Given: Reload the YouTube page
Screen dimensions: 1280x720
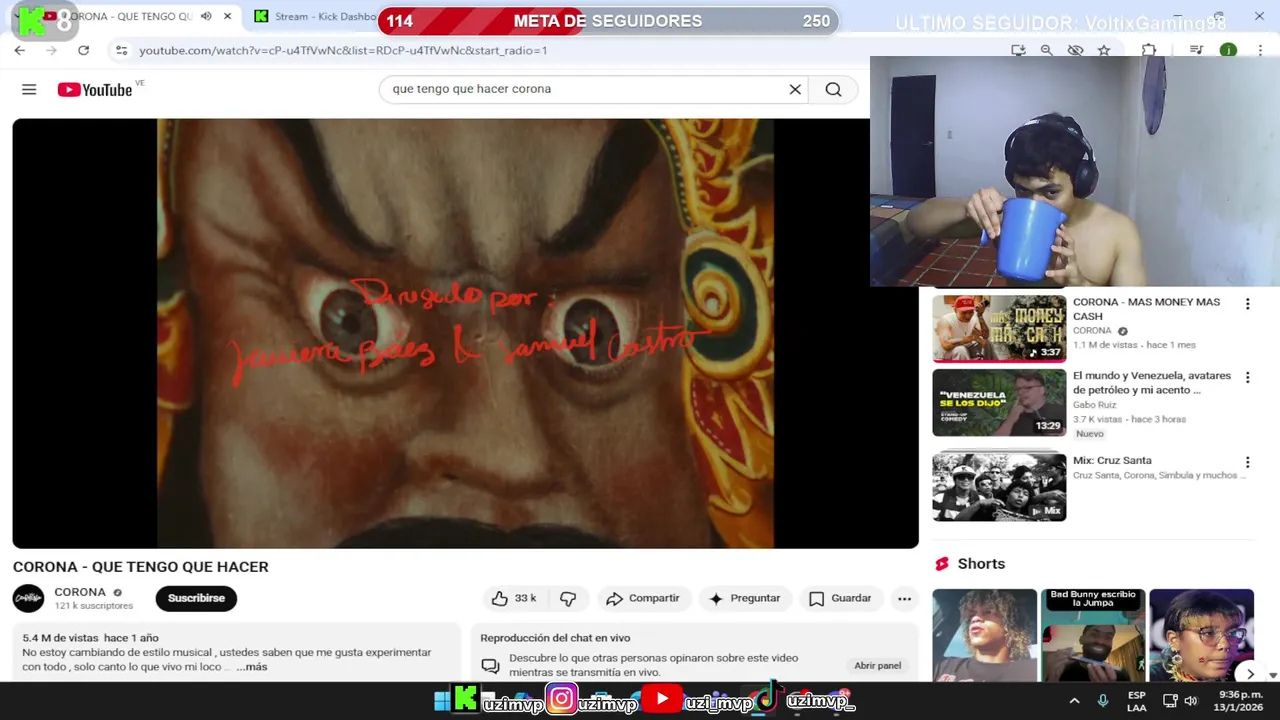Looking at the screenshot, I should point(83,50).
